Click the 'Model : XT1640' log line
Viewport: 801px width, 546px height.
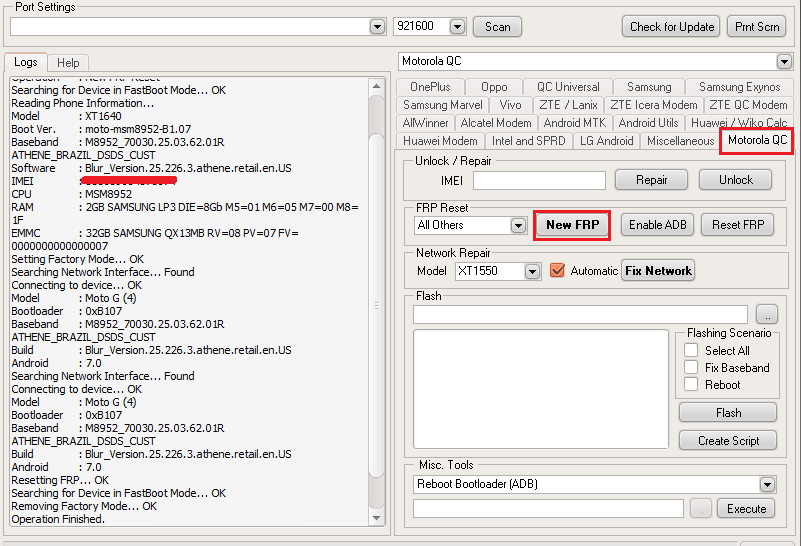click(x=66, y=116)
